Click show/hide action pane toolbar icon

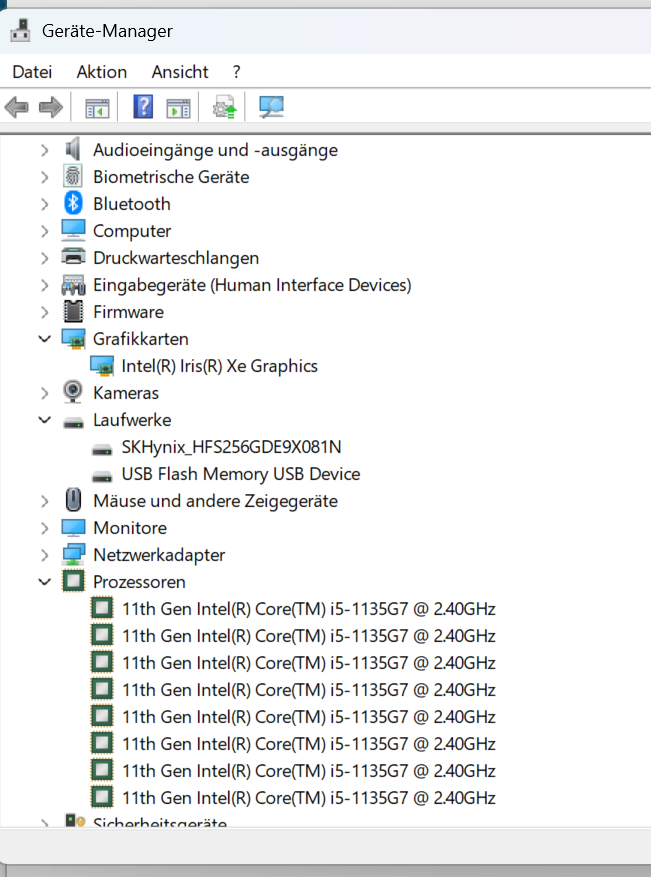178,107
